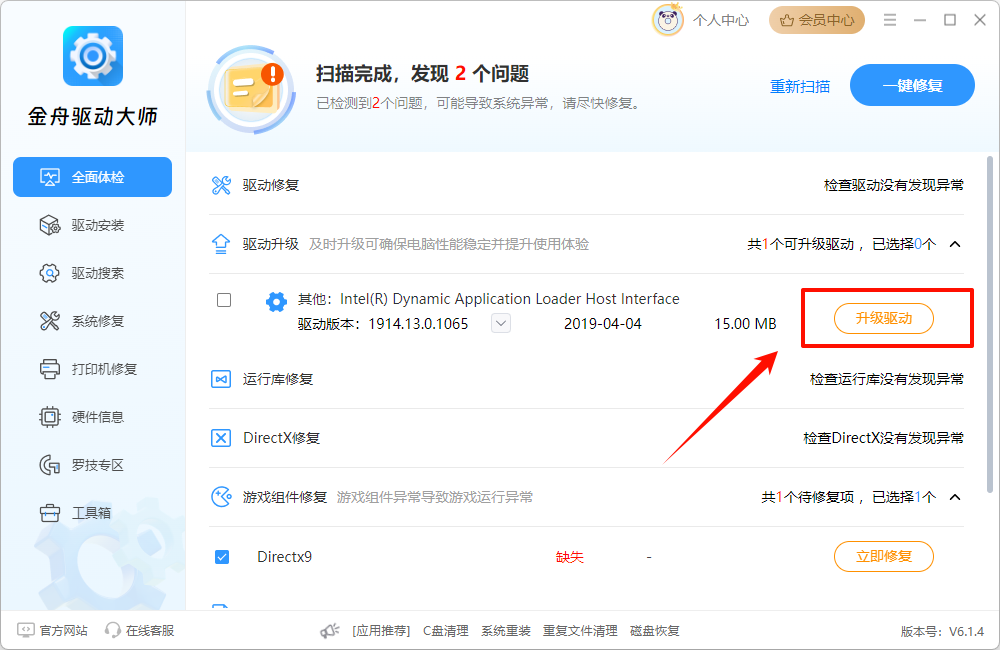The height and width of the screenshot is (650, 1000).
Task: Collapse the 驱动升级 section chevron
Action: tap(954, 242)
